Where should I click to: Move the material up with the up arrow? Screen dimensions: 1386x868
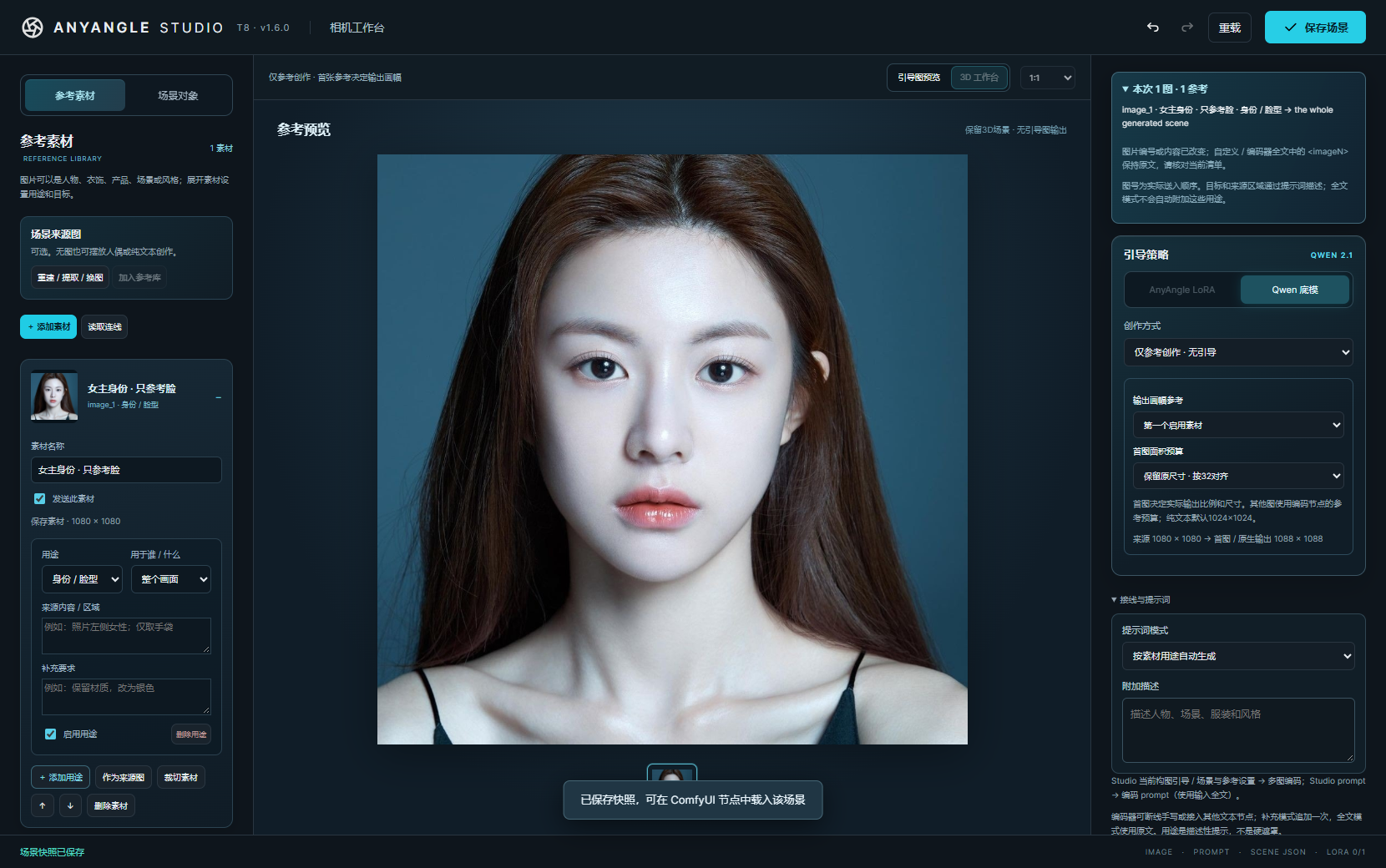click(x=43, y=805)
